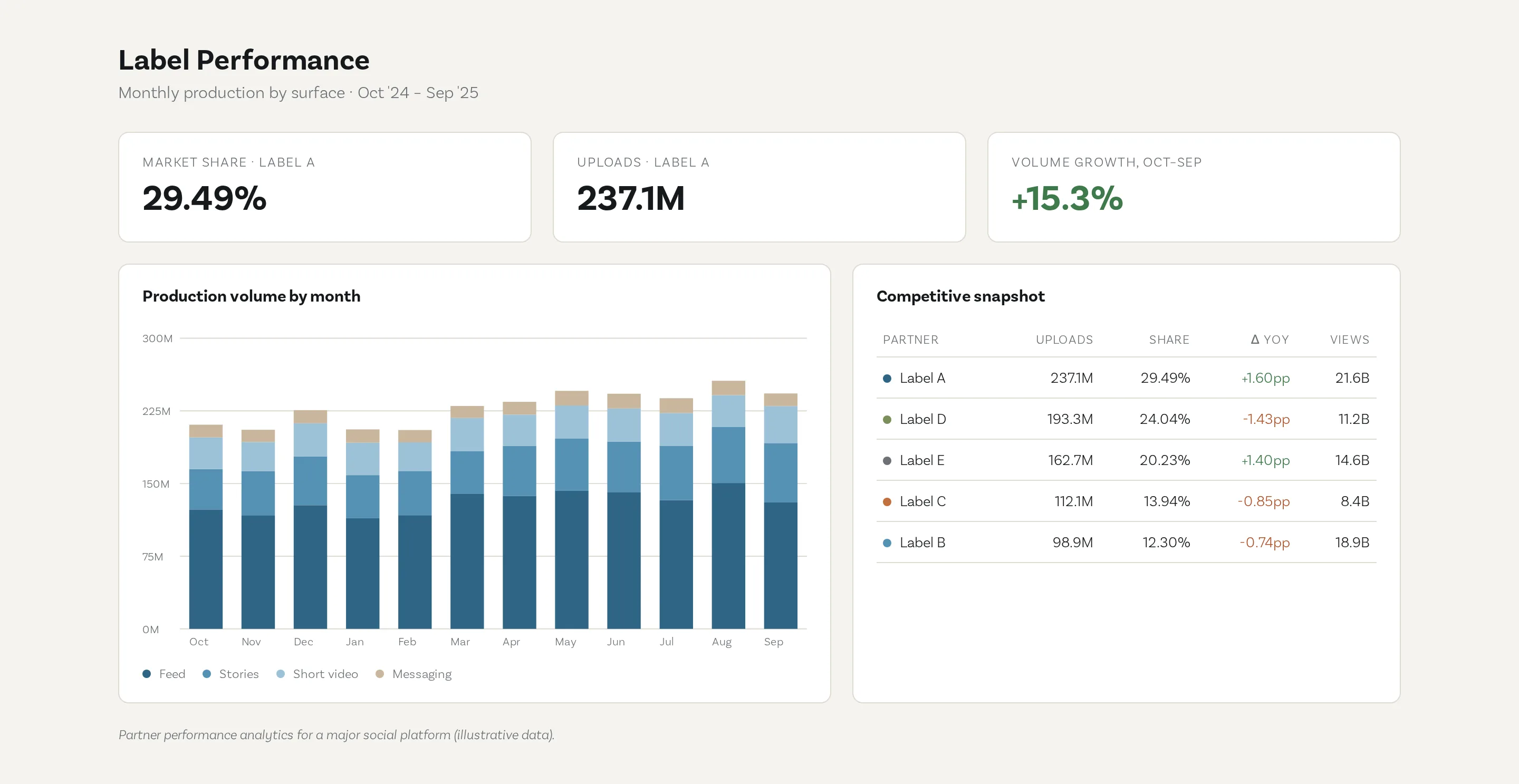Toggle the Stories series in the legend
Image resolution: width=1519 pixels, height=784 pixels.
pos(230,674)
